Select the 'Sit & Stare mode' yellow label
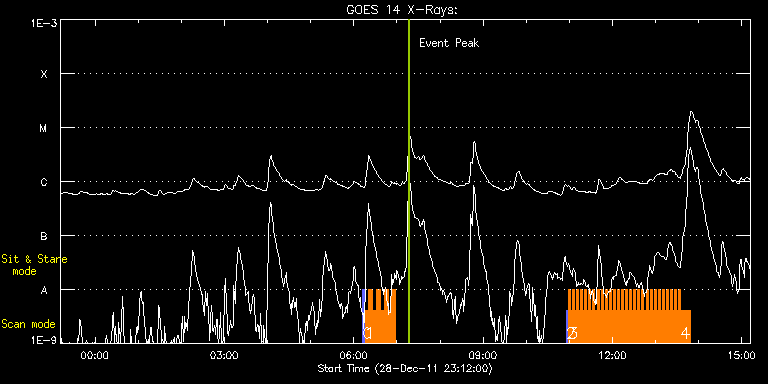 coord(34,265)
